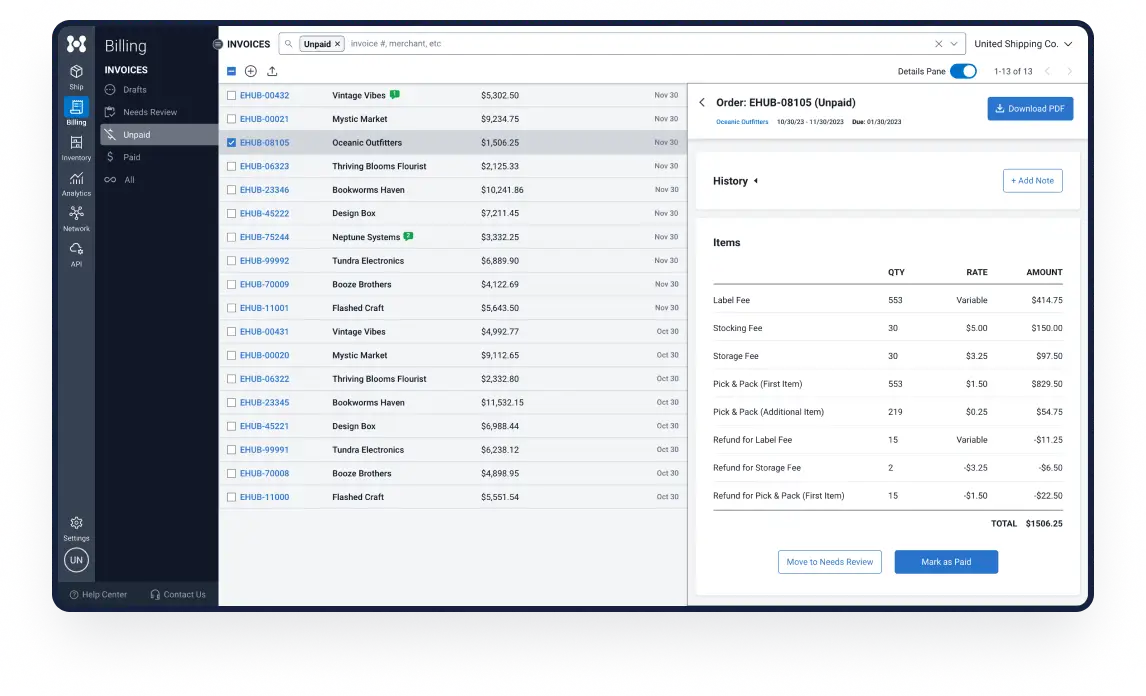
Task: Uncheck invoice EHUB-08105
Action: click(x=231, y=142)
